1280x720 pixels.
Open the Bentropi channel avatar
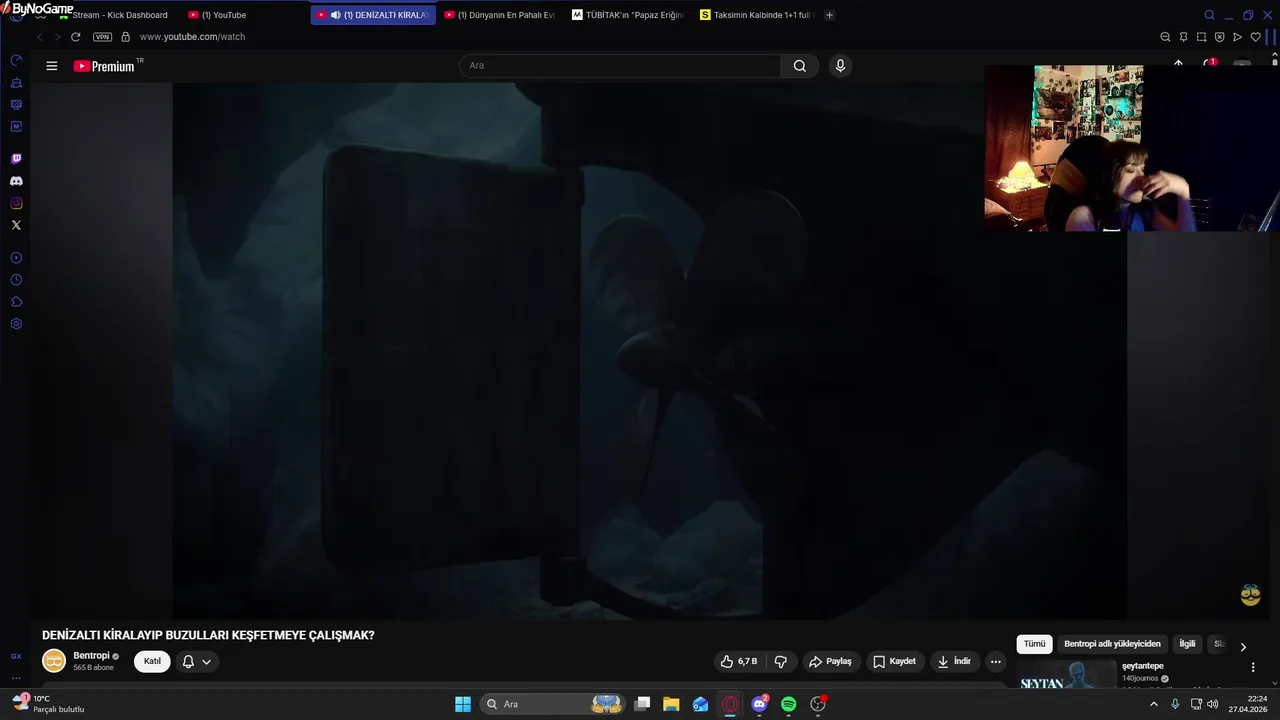(54, 661)
